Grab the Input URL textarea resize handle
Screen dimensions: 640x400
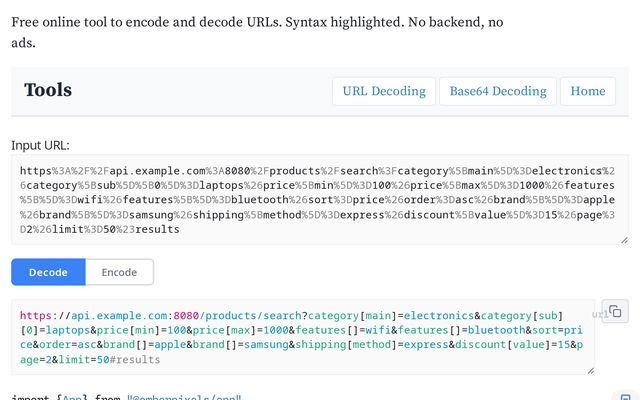tap(624, 240)
